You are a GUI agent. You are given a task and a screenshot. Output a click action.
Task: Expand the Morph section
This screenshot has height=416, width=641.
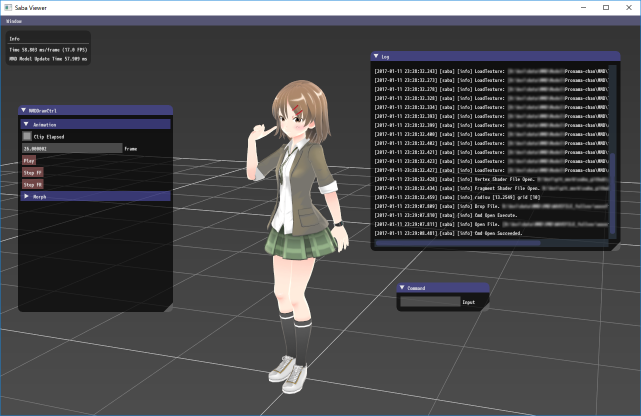[x=96, y=197]
